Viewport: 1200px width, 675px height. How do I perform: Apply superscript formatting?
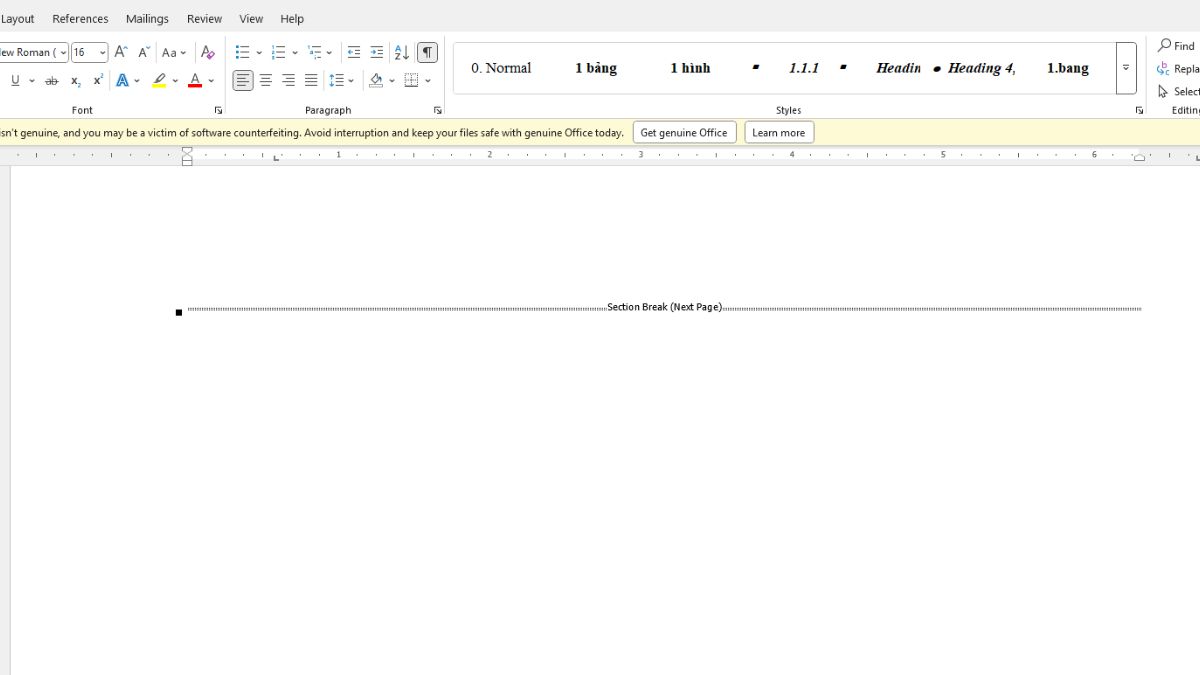(x=98, y=80)
